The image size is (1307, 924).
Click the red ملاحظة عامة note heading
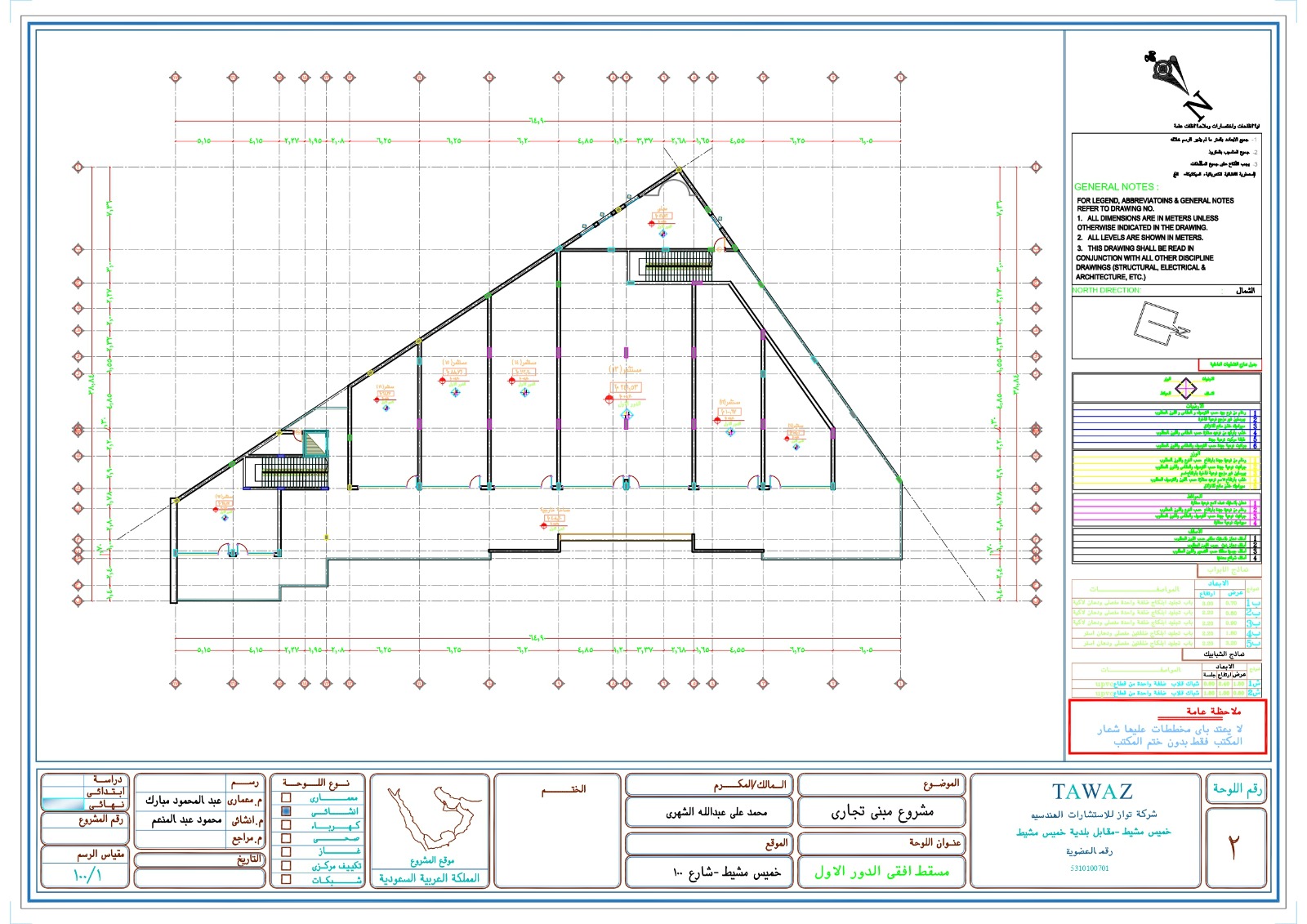tap(1213, 711)
